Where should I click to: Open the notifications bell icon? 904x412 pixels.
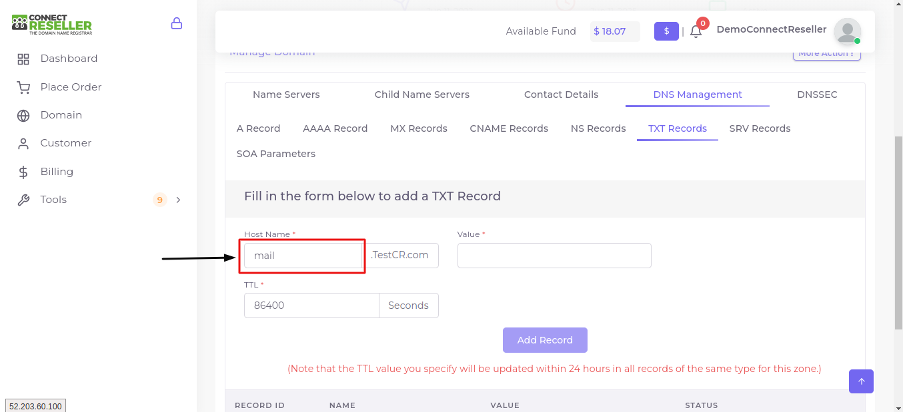[x=696, y=32]
